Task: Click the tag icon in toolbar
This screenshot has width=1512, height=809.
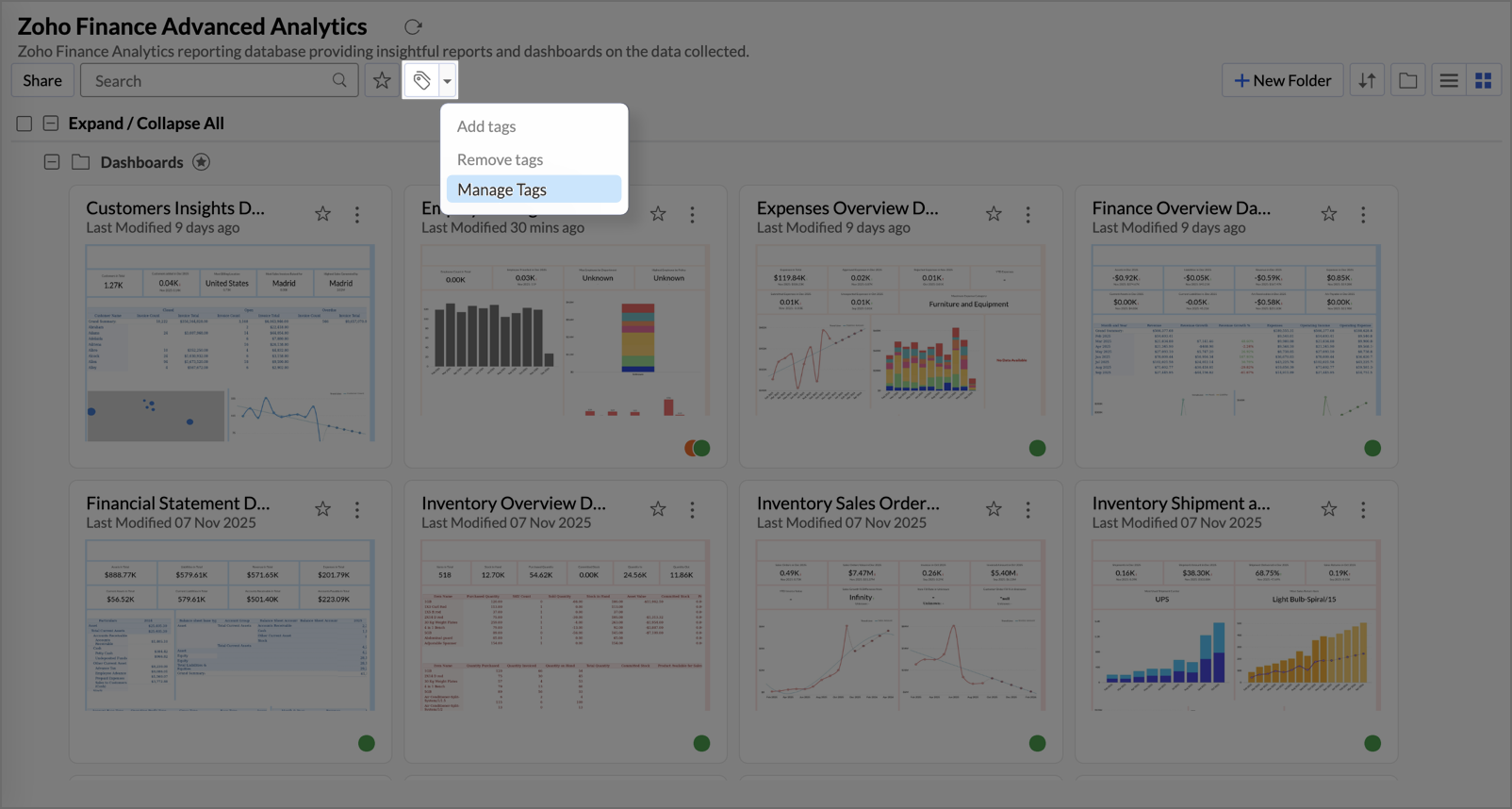Action: (x=421, y=81)
